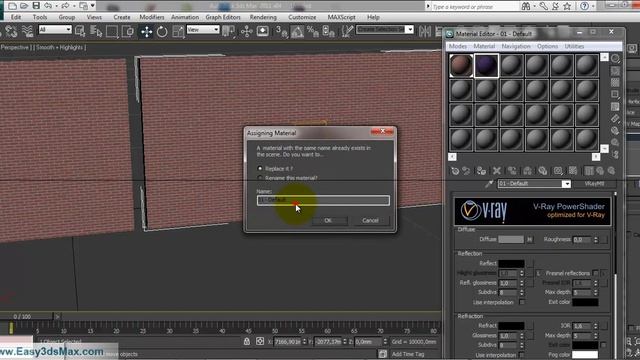Click the Reflection Subdivs spinner arrows

522,293
